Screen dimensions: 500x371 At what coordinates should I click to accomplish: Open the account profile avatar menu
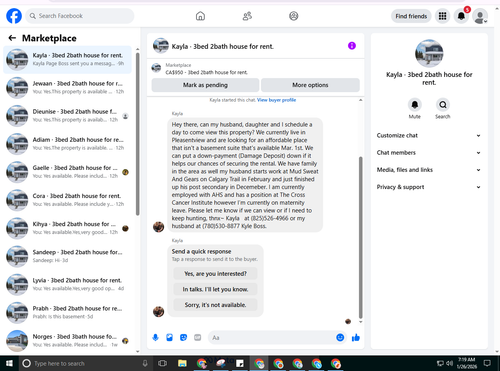(x=480, y=16)
